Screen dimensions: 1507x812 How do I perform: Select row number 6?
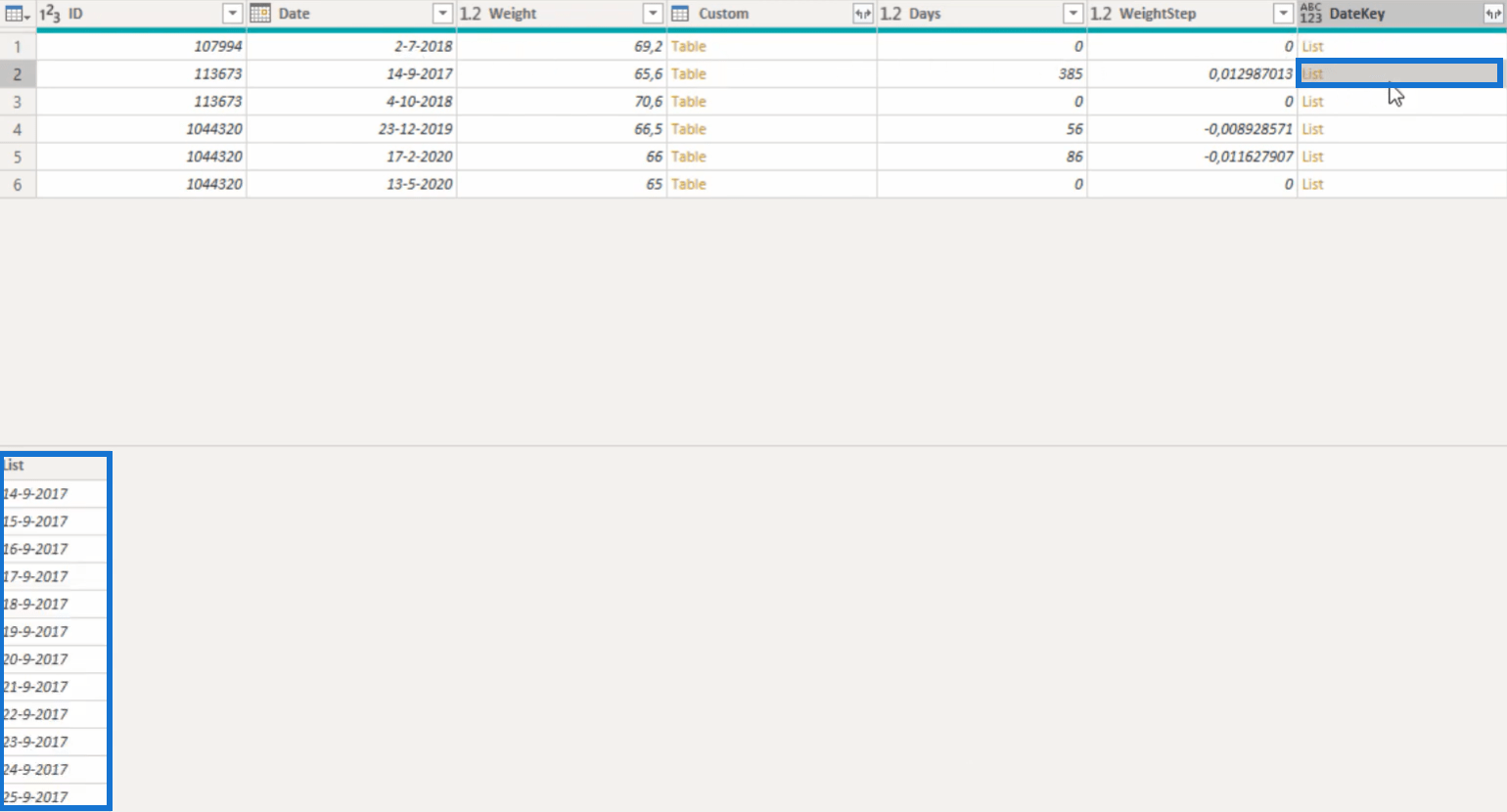coord(18,184)
